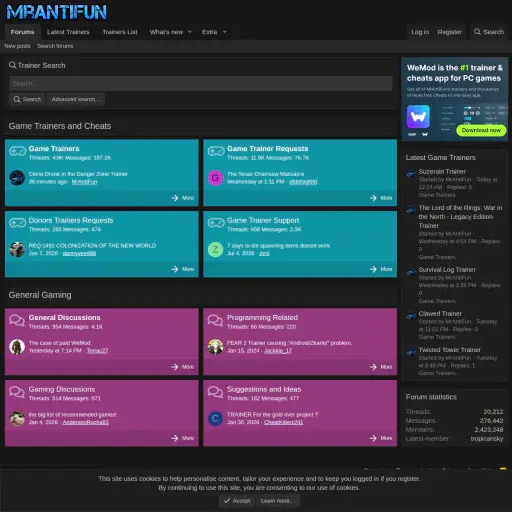Open the Game Trainers forum title
Image resolution: width=512 pixels, height=512 pixels.
coord(54,149)
